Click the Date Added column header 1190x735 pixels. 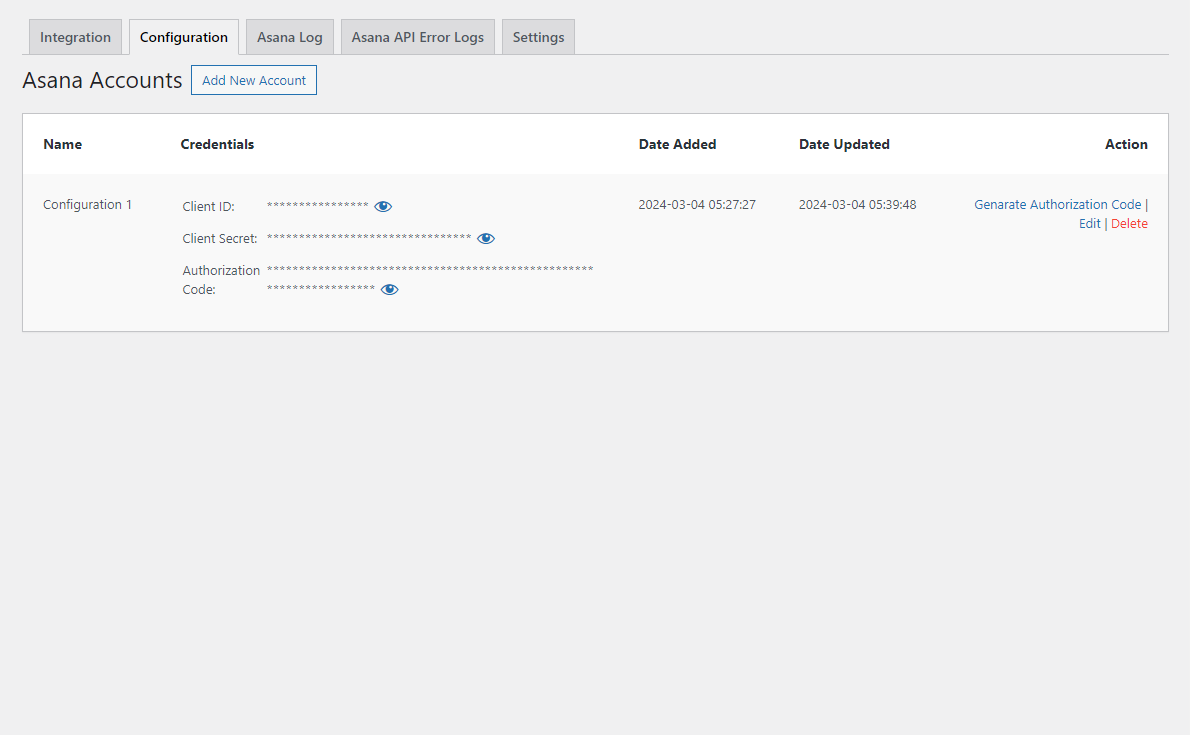677,144
